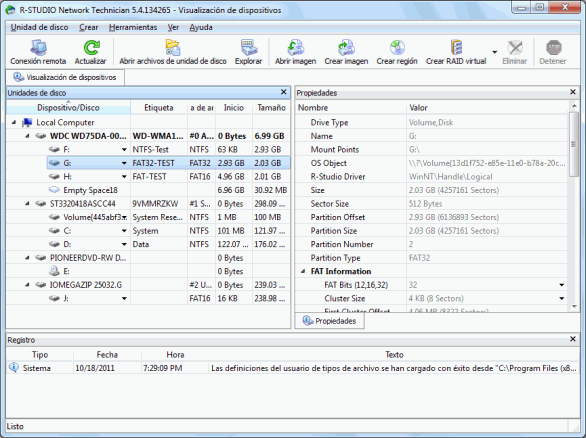Open the Conexión remota tool
Image resolution: width=586 pixels, height=438 pixels.
click(38, 52)
